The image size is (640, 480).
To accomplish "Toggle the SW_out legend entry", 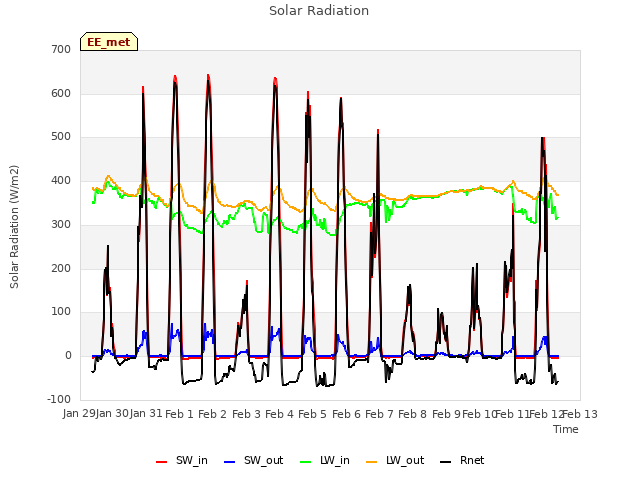I will pos(253,461).
